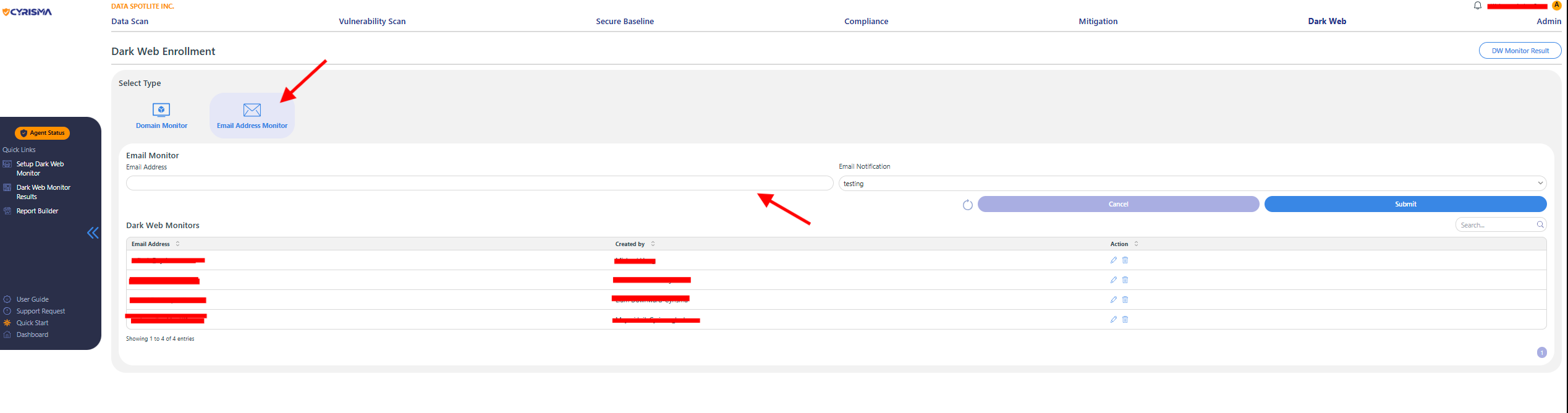The width and height of the screenshot is (1568, 413).
Task: Expand the Email Notification dropdown
Action: 1540,183
